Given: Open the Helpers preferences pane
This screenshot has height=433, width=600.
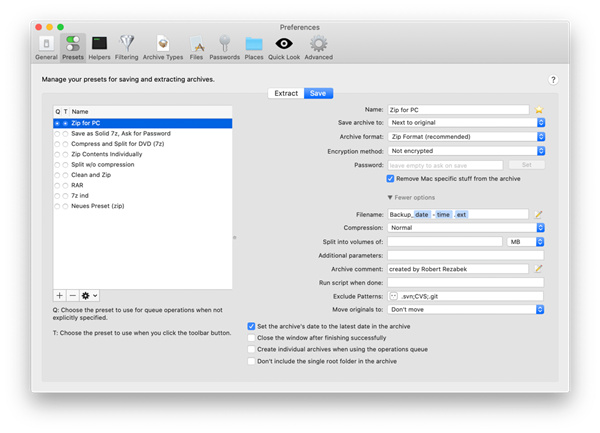Looking at the screenshot, I should point(99,47).
